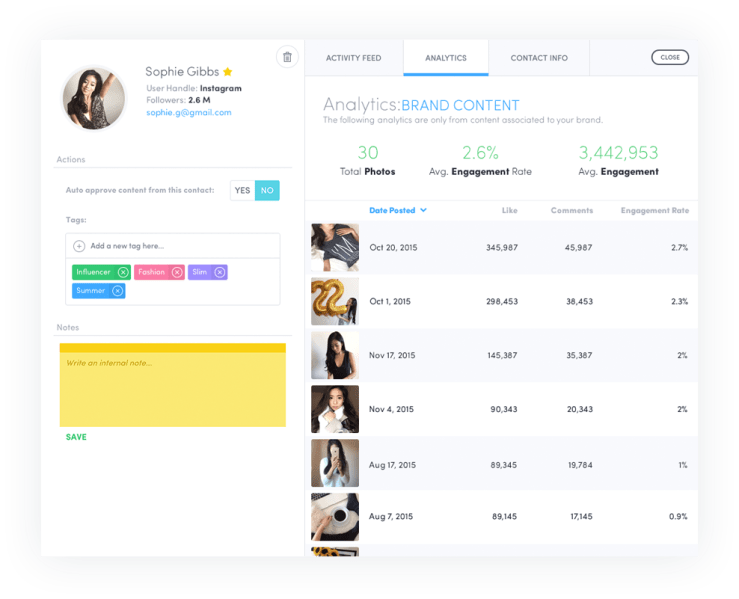
Task: Open the Oct 1, 2015 balloon photo
Action: (335, 301)
